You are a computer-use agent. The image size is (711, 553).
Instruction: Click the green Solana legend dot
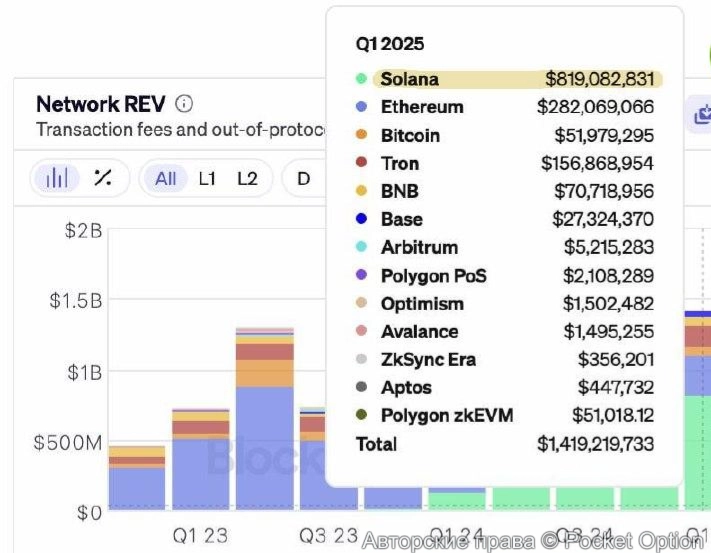point(361,79)
